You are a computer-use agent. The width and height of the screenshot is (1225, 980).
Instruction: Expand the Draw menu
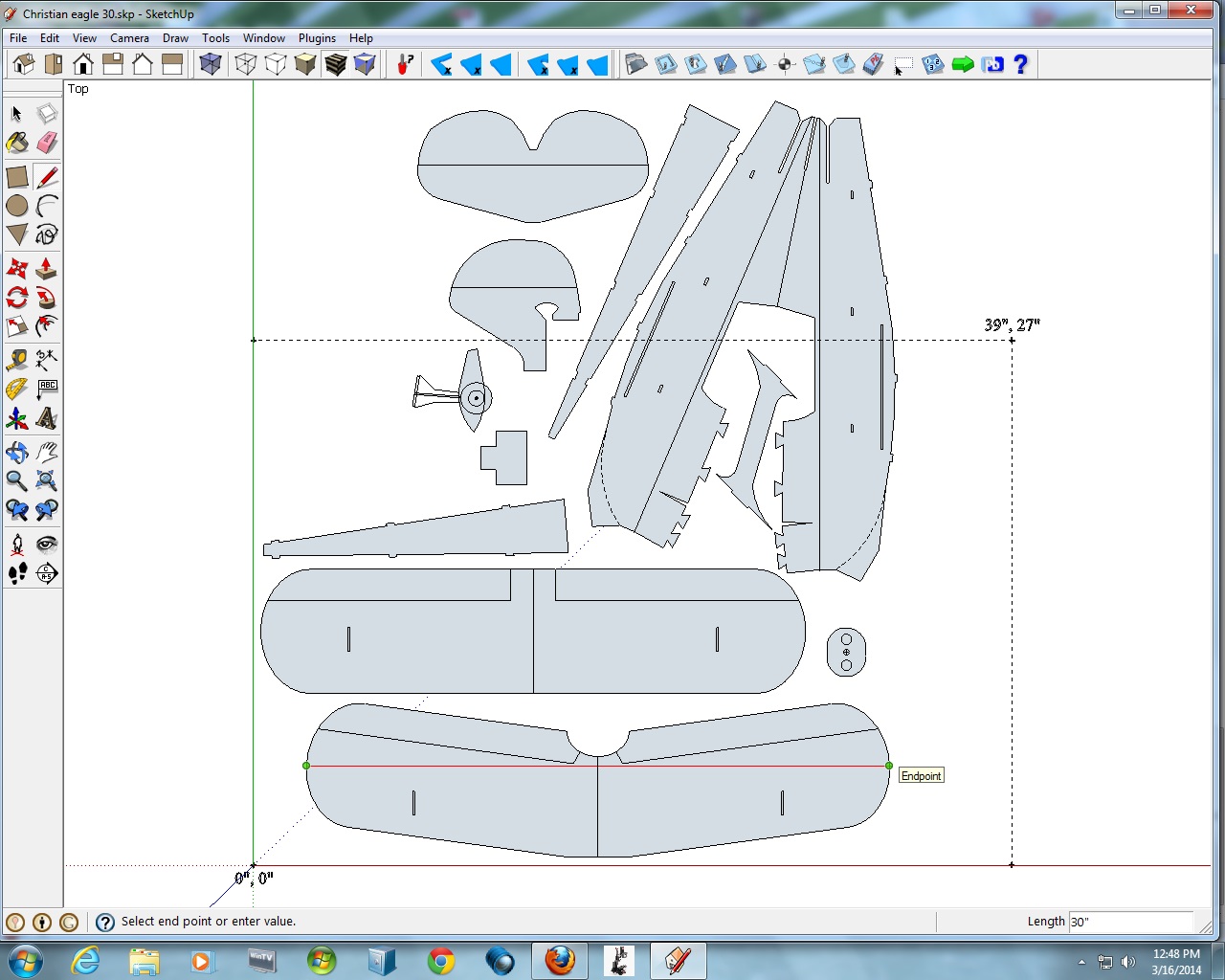(175, 38)
